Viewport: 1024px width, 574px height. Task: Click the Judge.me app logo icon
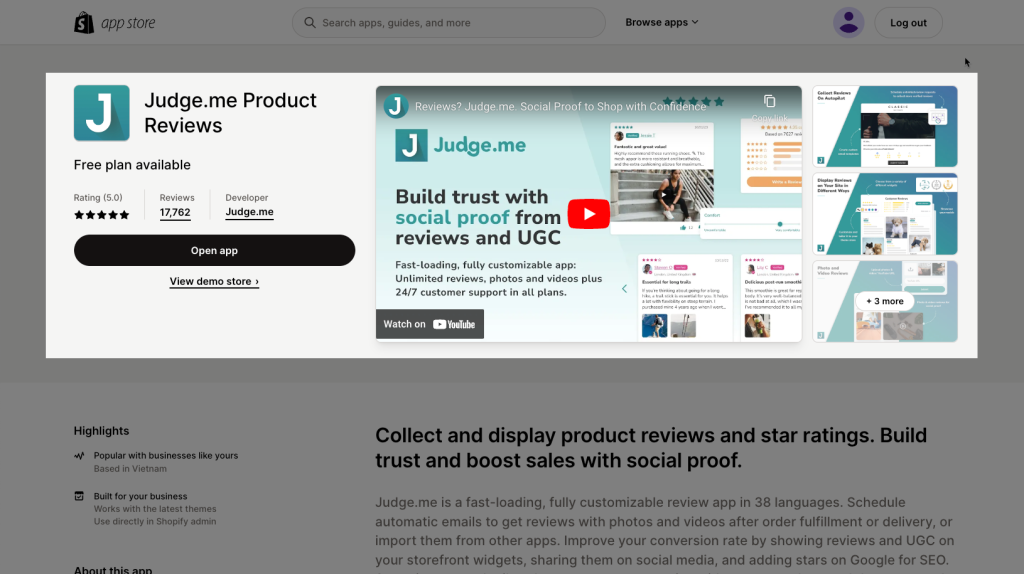click(x=101, y=113)
